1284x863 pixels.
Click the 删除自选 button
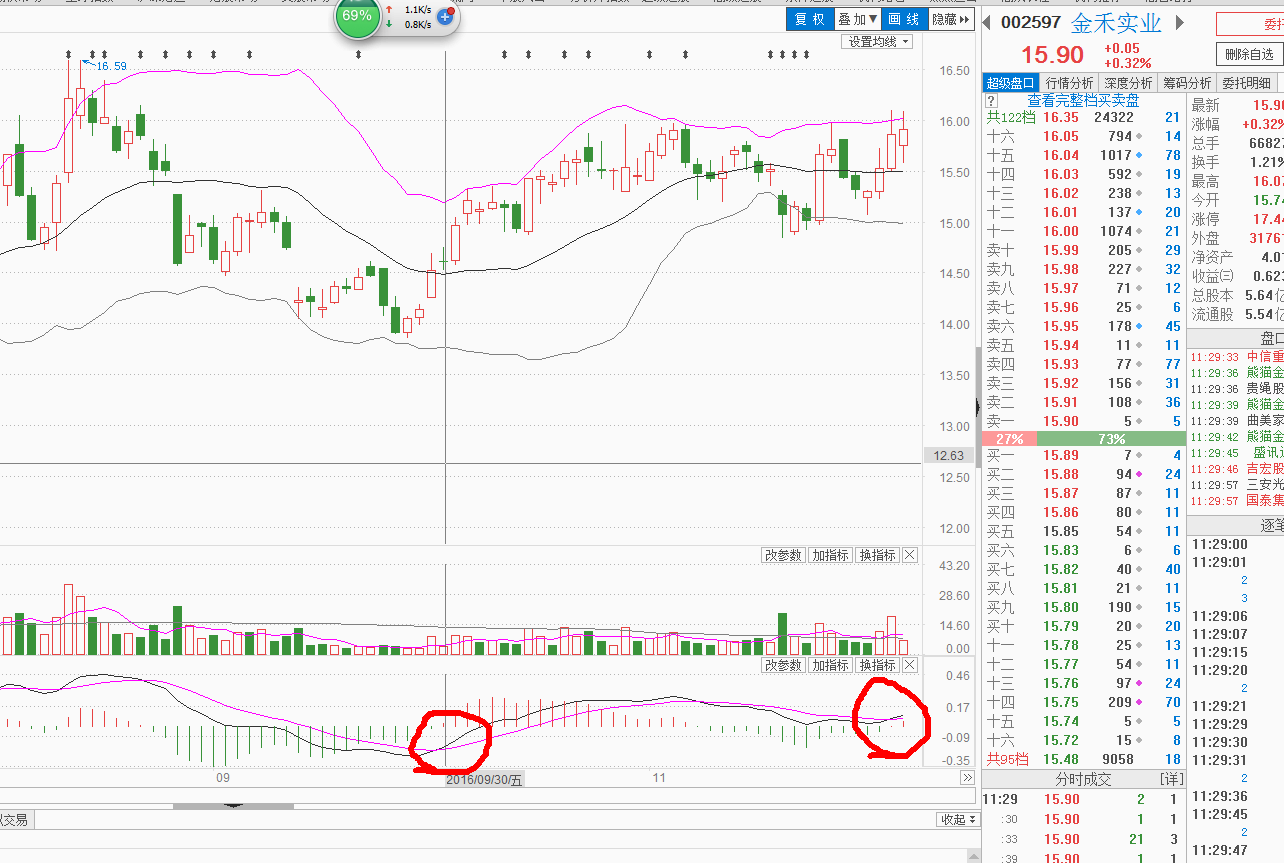tap(1249, 54)
